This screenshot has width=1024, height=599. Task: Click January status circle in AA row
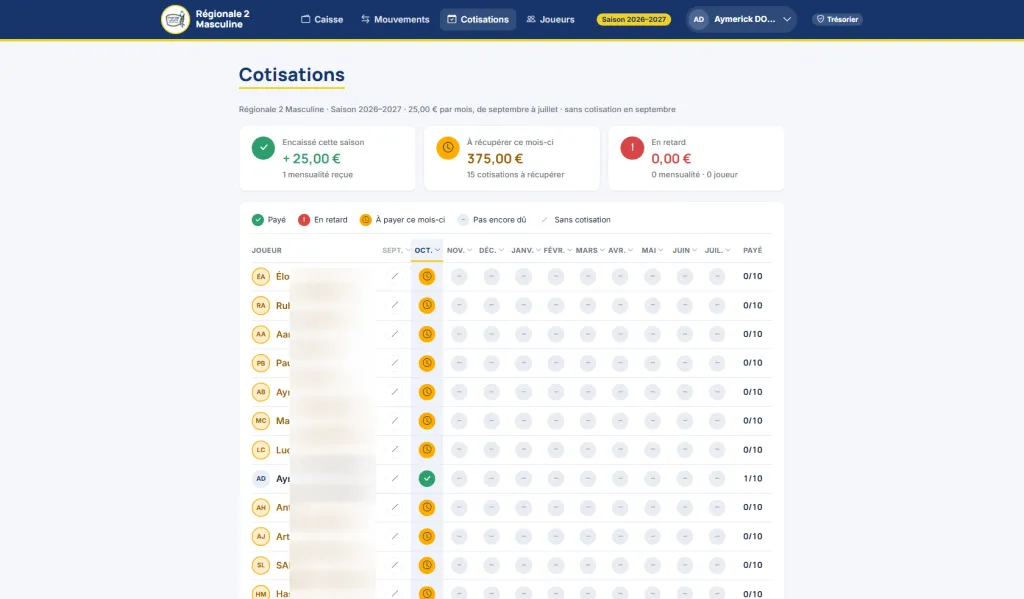click(x=523, y=334)
